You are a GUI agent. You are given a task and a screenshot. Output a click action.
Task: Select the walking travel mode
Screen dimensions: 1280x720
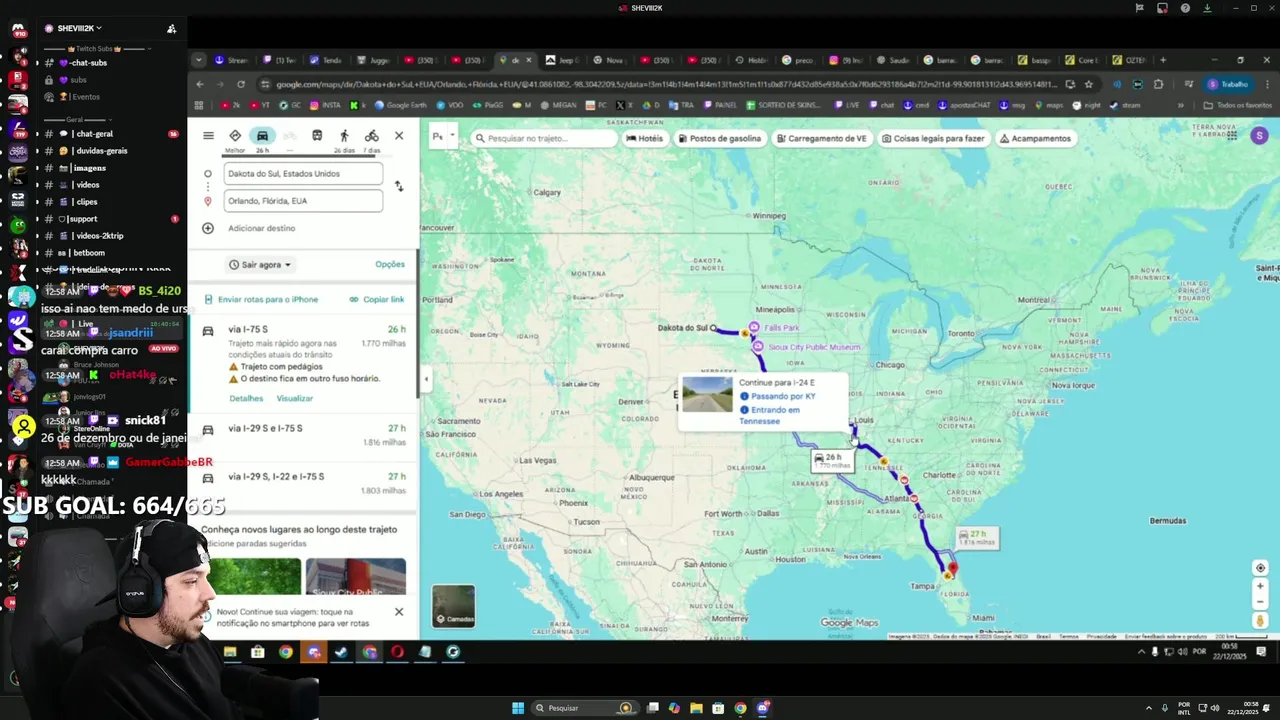coord(344,136)
